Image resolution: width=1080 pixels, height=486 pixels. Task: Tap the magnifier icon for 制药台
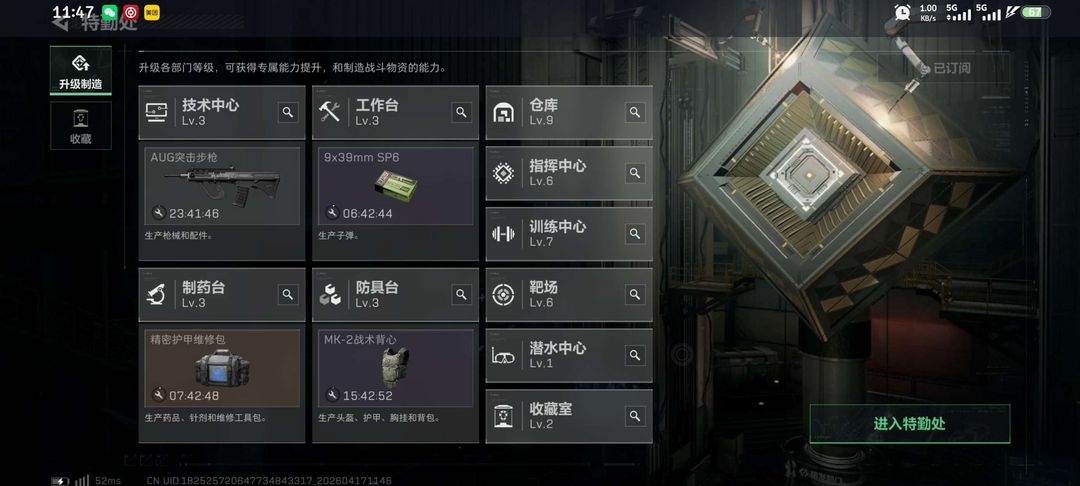[288, 295]
